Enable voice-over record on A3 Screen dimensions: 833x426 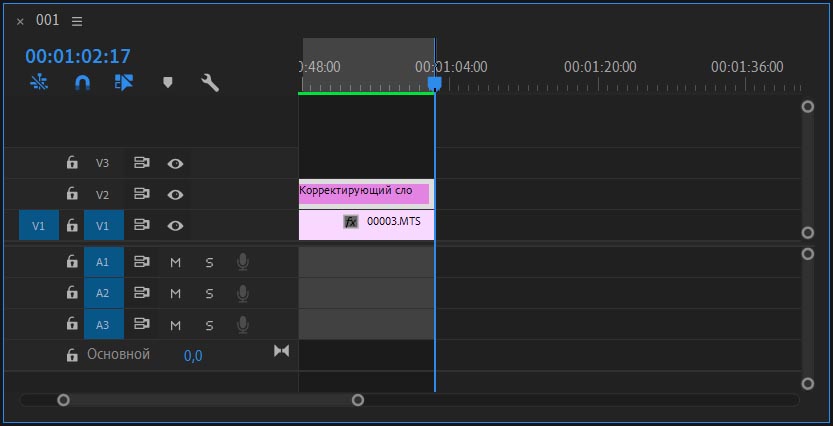coord(243,325)
